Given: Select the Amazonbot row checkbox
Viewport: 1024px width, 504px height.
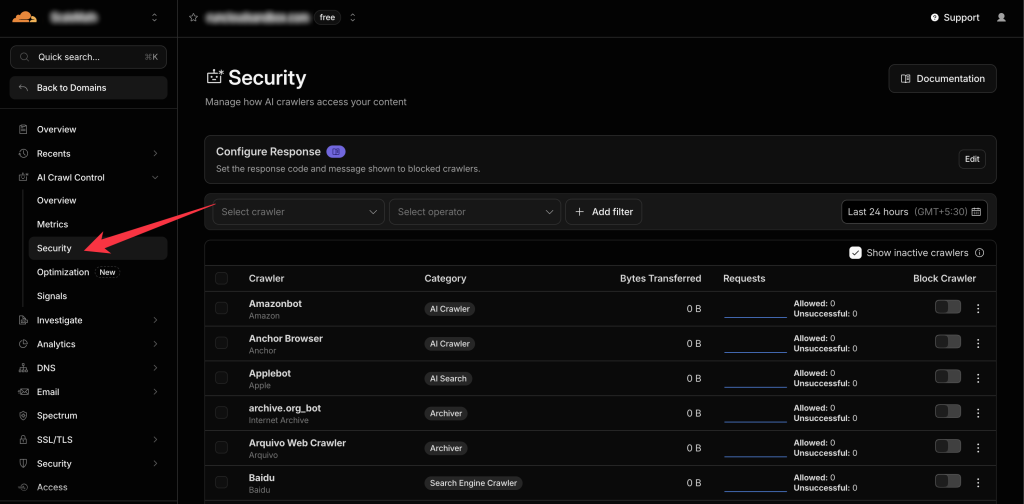Looking at the screenshot, I should click(x=221, y=308).
